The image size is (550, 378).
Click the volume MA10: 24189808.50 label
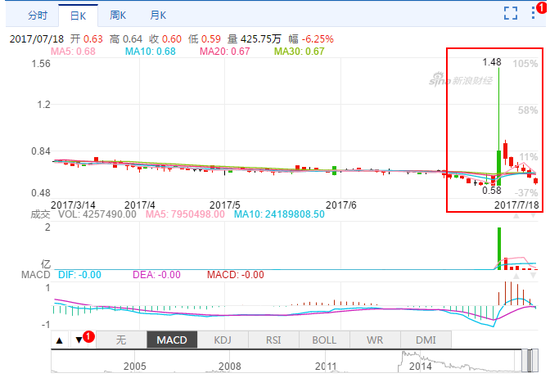[x=279, y=214]
